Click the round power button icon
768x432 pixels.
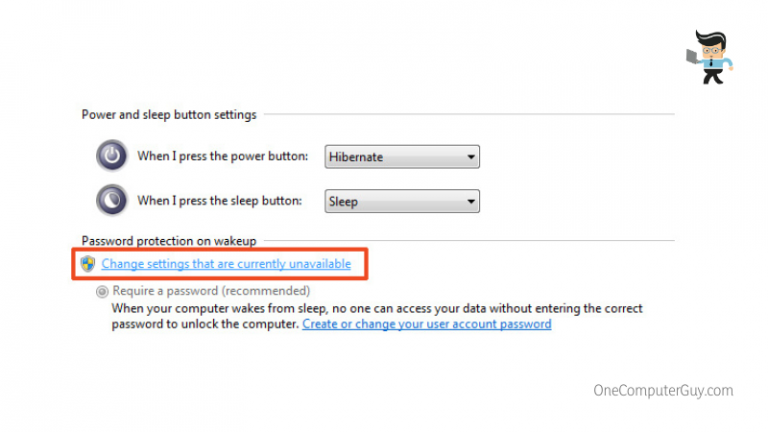112,156
